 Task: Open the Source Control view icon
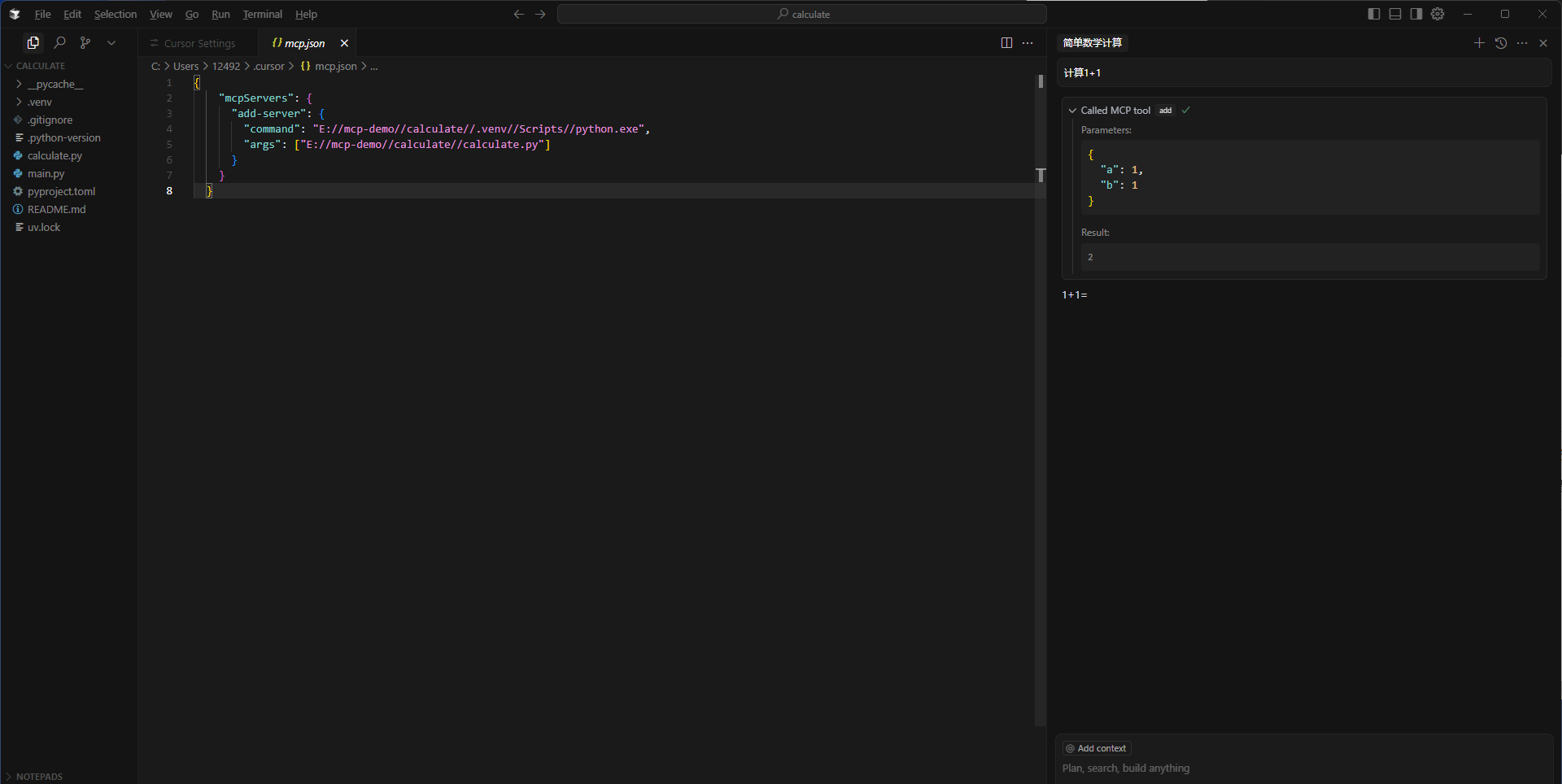(85, 43)
